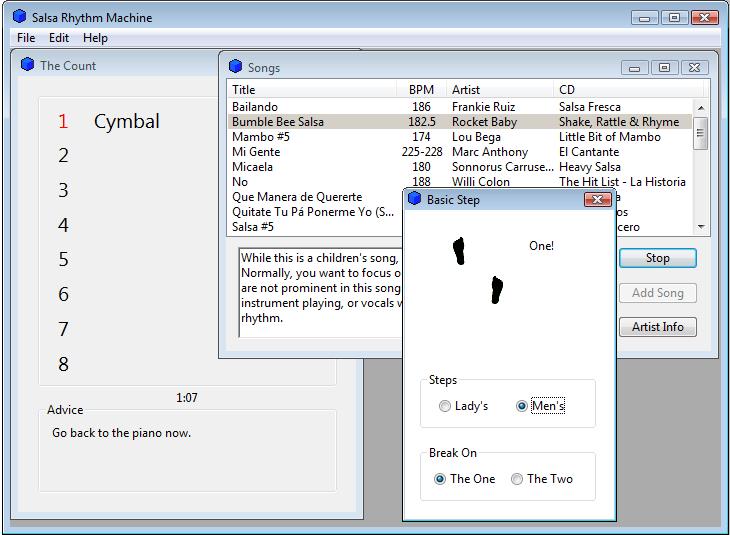Open the Help menu
Screen dimensions: 730x535
pos(95,38)
